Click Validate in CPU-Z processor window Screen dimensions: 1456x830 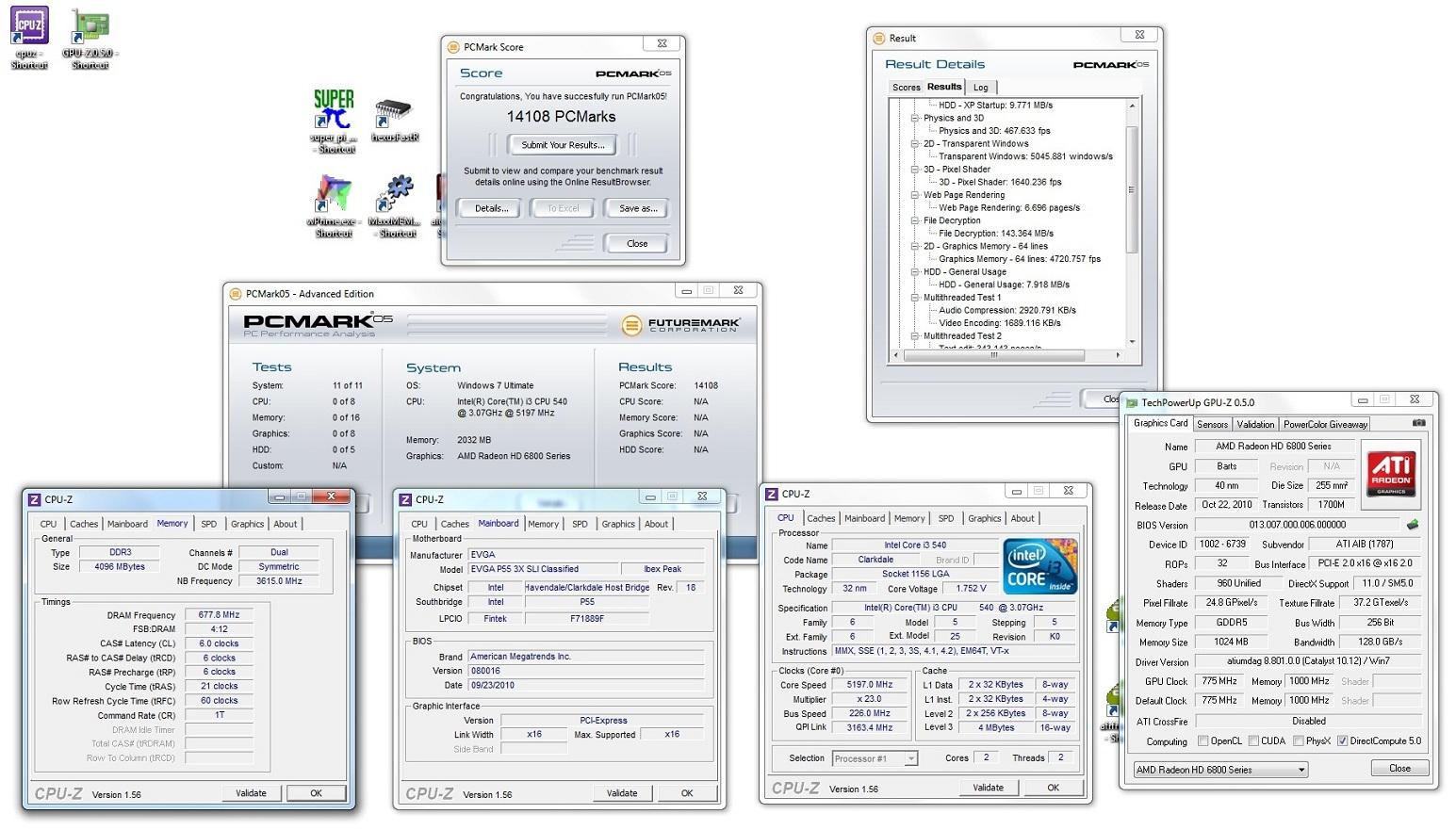coord(988,788)
